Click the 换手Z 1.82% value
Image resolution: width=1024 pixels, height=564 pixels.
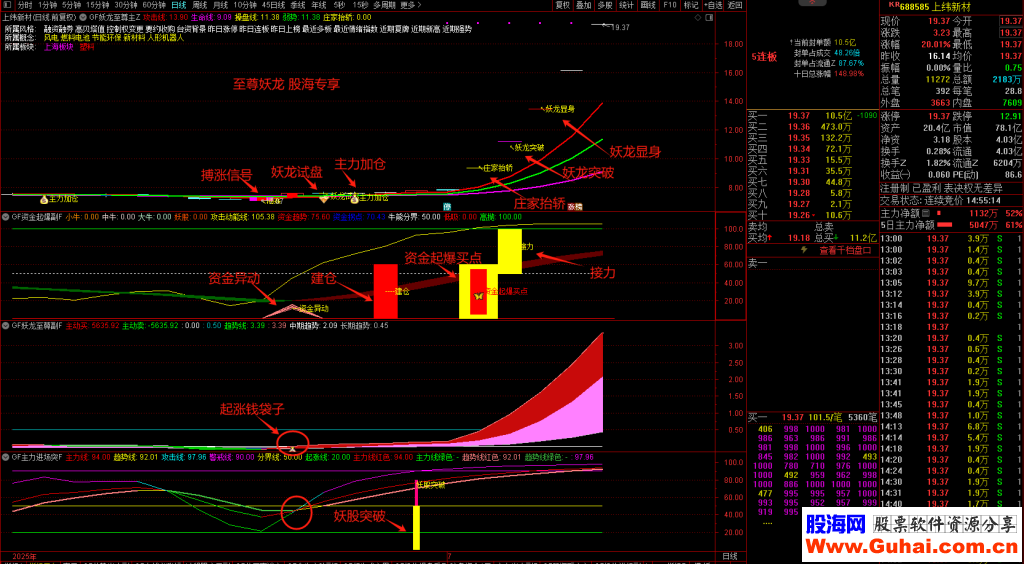click(936, 163)
